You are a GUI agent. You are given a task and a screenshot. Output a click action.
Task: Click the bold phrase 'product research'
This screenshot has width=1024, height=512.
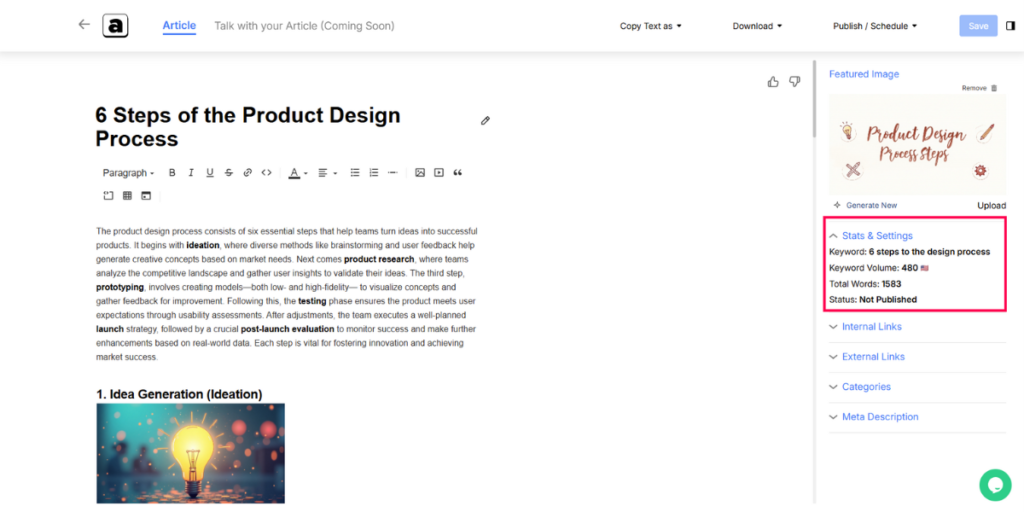(x=379, y=259)
